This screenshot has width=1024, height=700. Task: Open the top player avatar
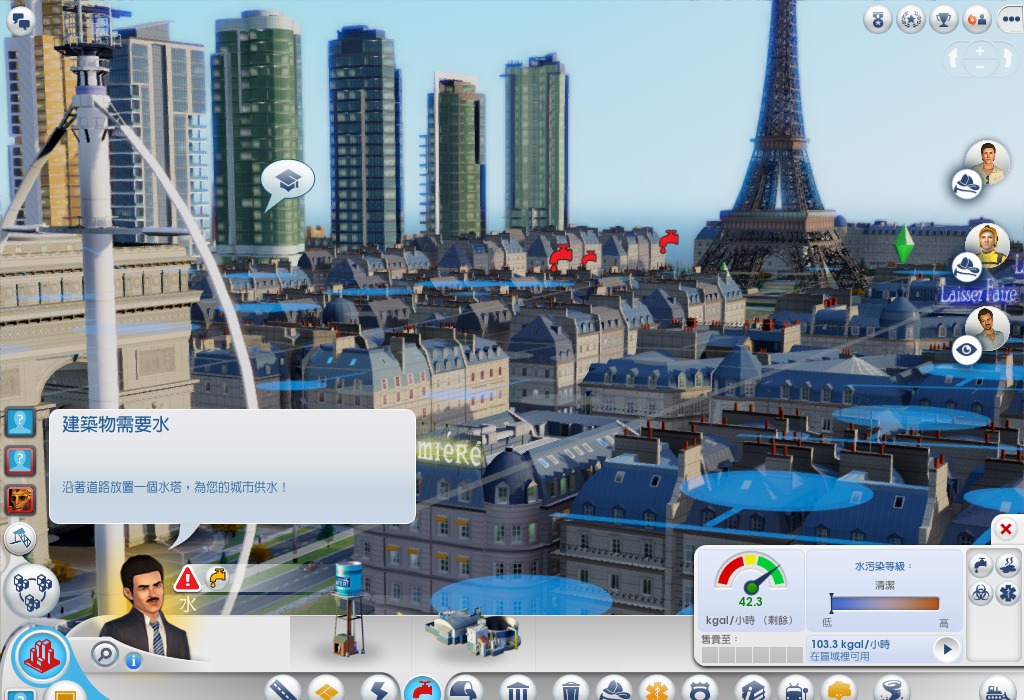pyautogui.click(x=989, y=161)
